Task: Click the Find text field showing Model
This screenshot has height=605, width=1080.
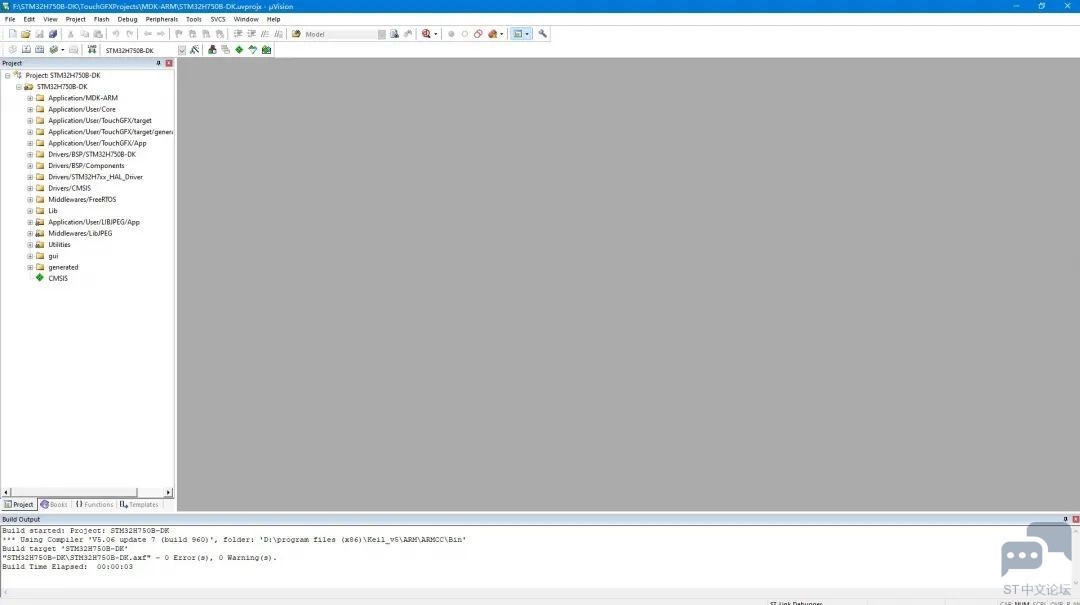Action: [340, 34]
